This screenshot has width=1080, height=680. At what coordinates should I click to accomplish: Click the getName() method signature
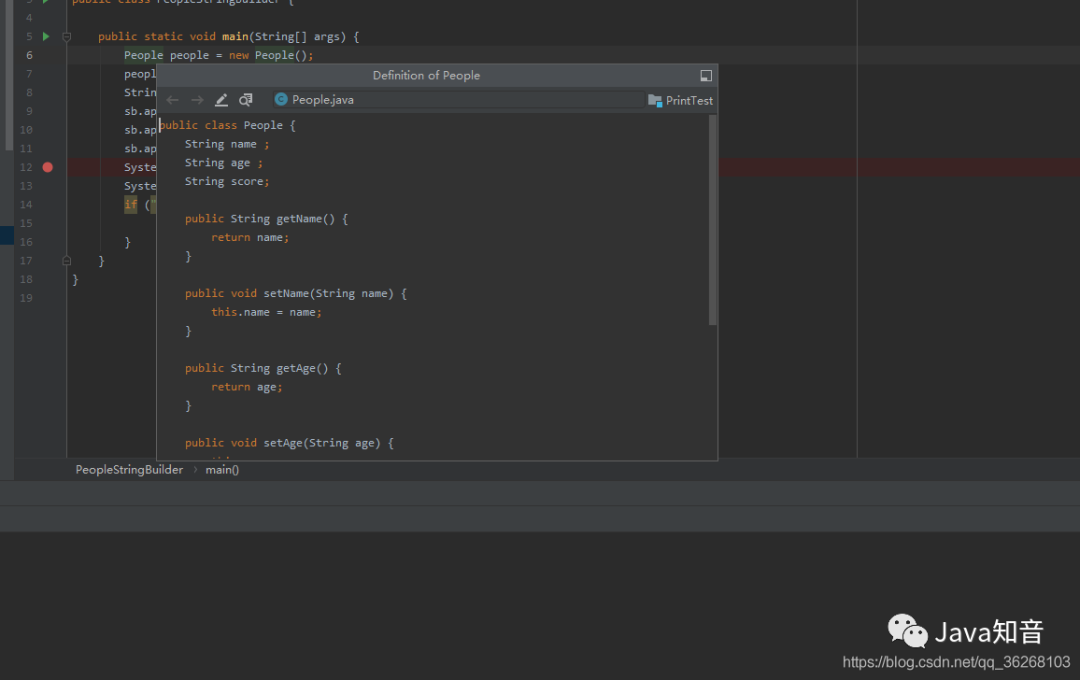pos(267,218)
